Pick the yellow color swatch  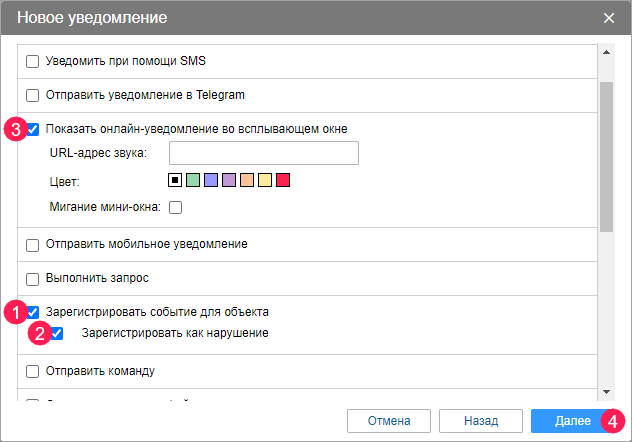[x=264, y=180]
